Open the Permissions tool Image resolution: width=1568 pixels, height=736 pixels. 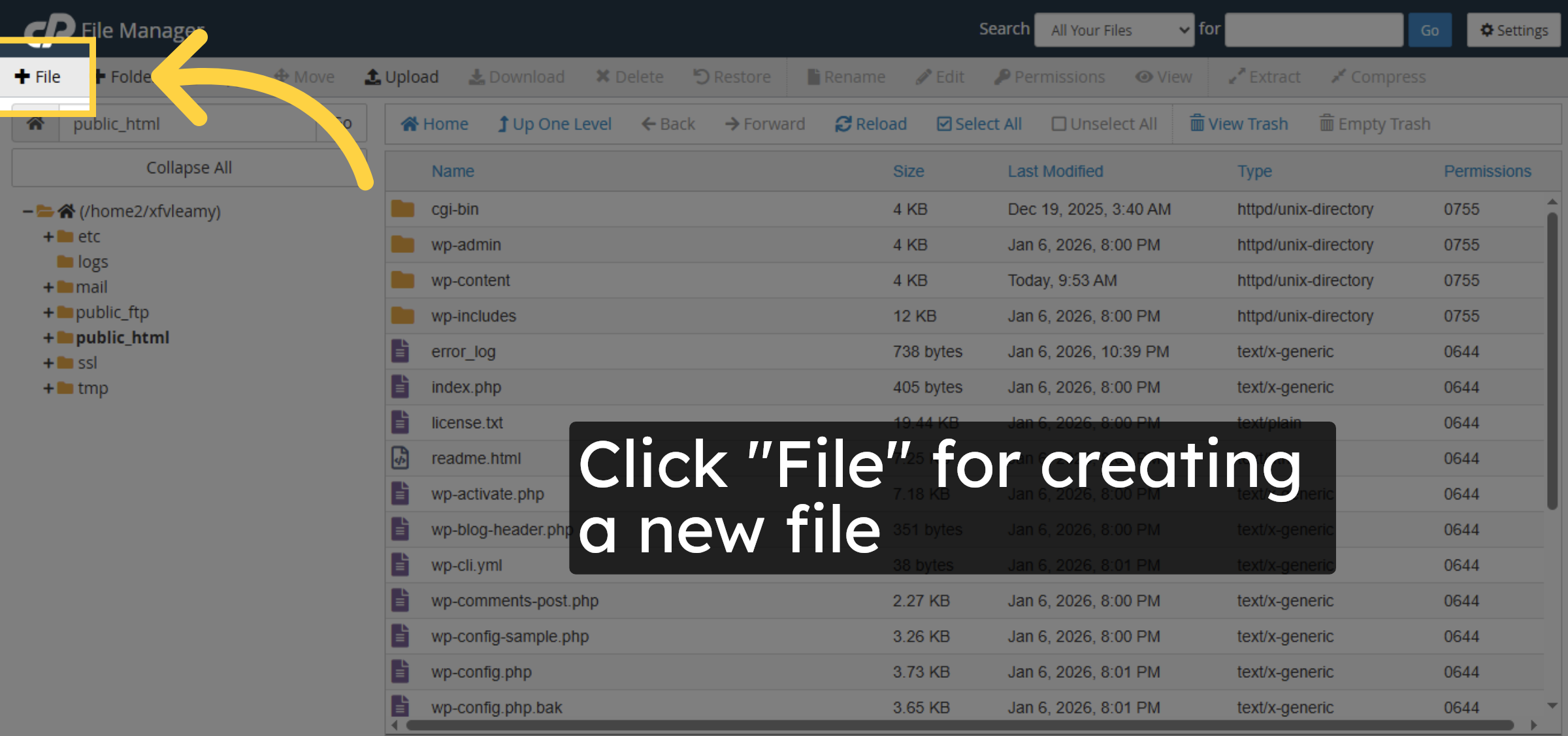pos(1049,76)
